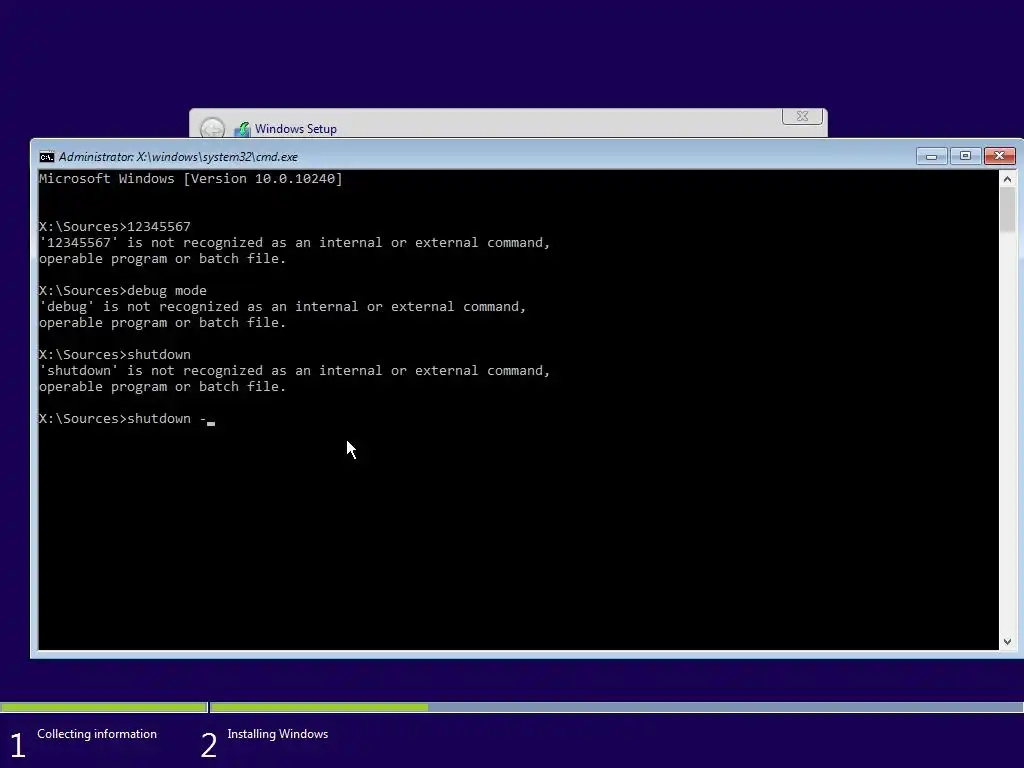Click the Administrator cmd.exe title text
Viewport: 1024px width, 768px height.
[x=178, y=157]
